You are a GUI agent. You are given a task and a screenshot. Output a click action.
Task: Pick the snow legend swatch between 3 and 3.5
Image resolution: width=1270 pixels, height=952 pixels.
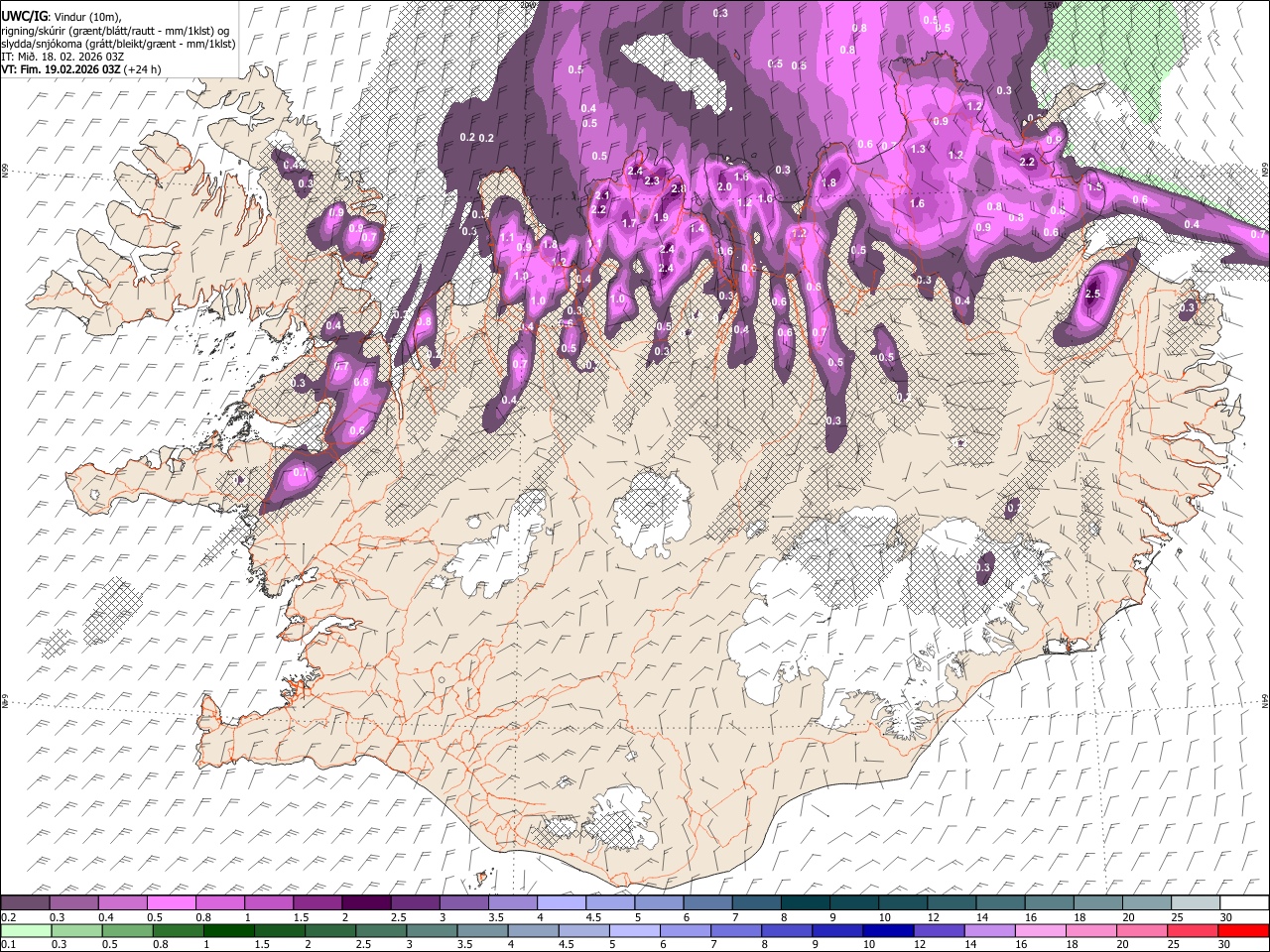(x=463, y=902)
